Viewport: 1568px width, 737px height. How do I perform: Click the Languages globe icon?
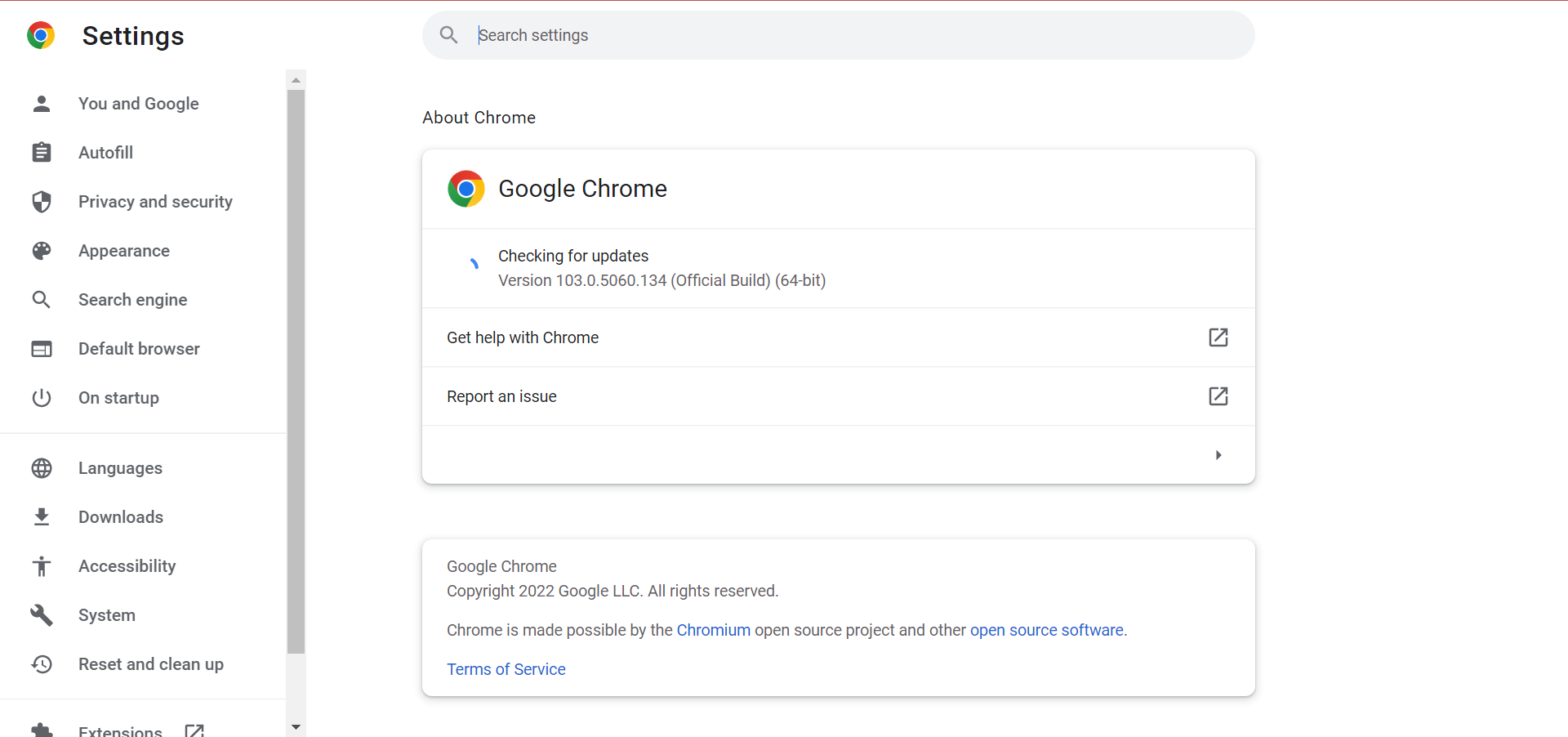pyautogui.click(x=42, y=468)
